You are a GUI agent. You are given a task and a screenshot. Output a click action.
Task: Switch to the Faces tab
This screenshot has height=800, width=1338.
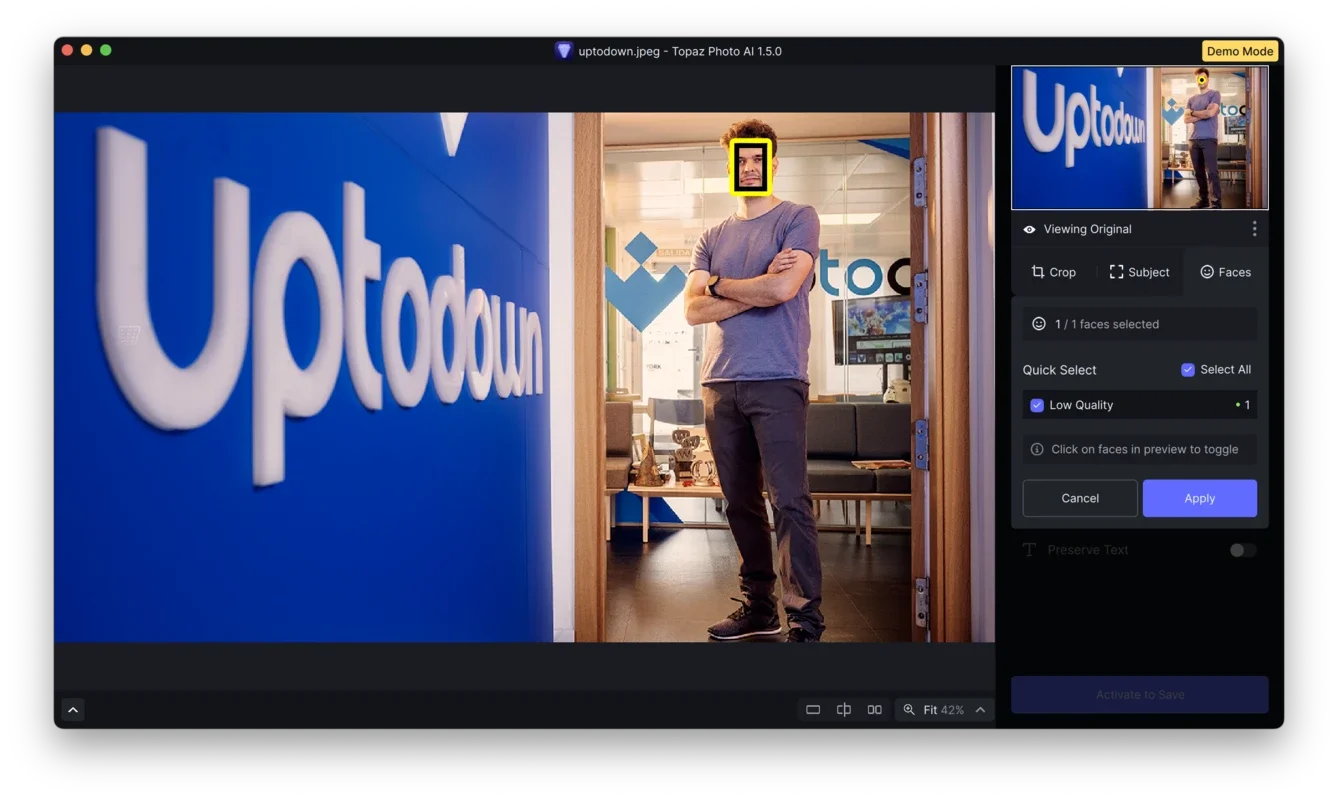coord(1225,272)
